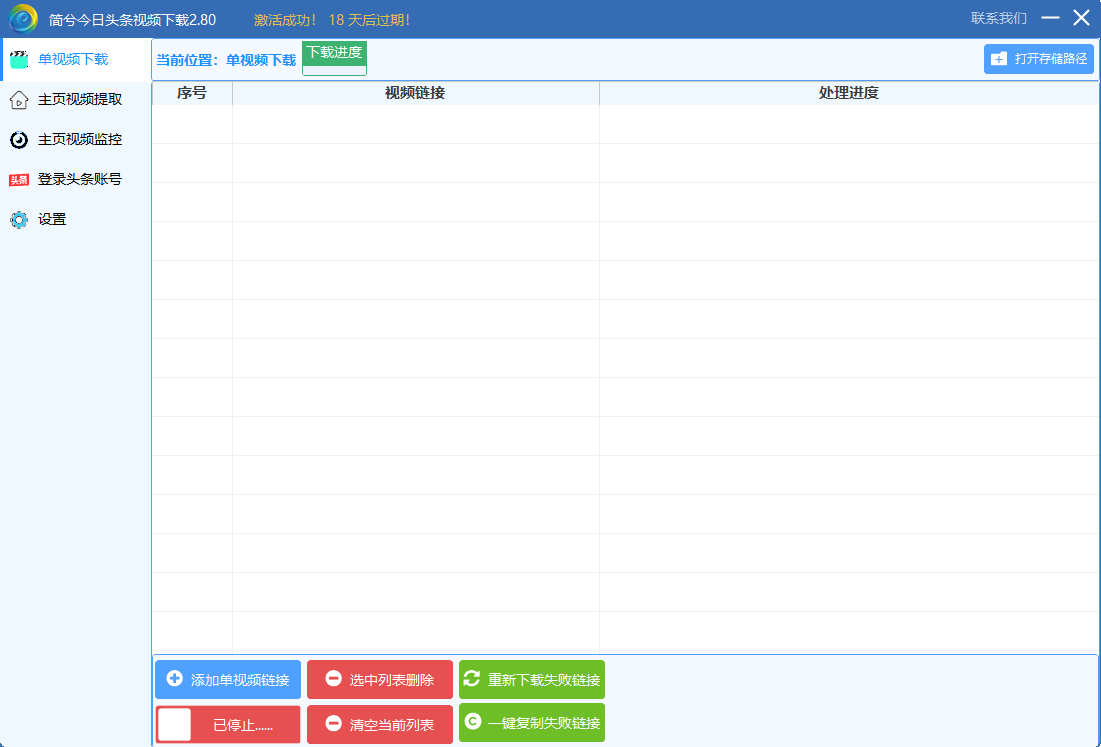Click the 视频链接 column header
Image resolution: width=1101 pixels, height=747 pixels.
coord(415,93)
